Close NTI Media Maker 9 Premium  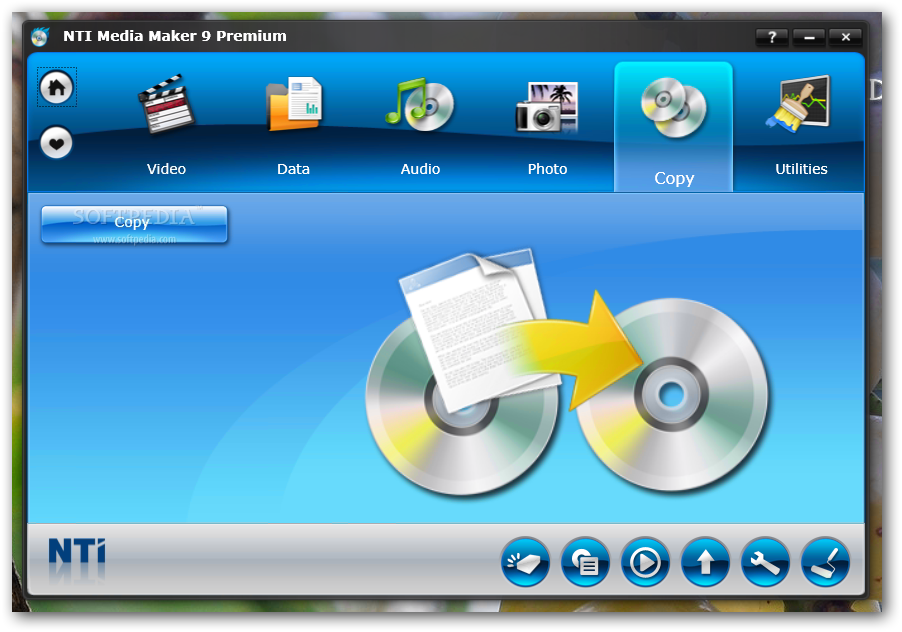(846, 37)
